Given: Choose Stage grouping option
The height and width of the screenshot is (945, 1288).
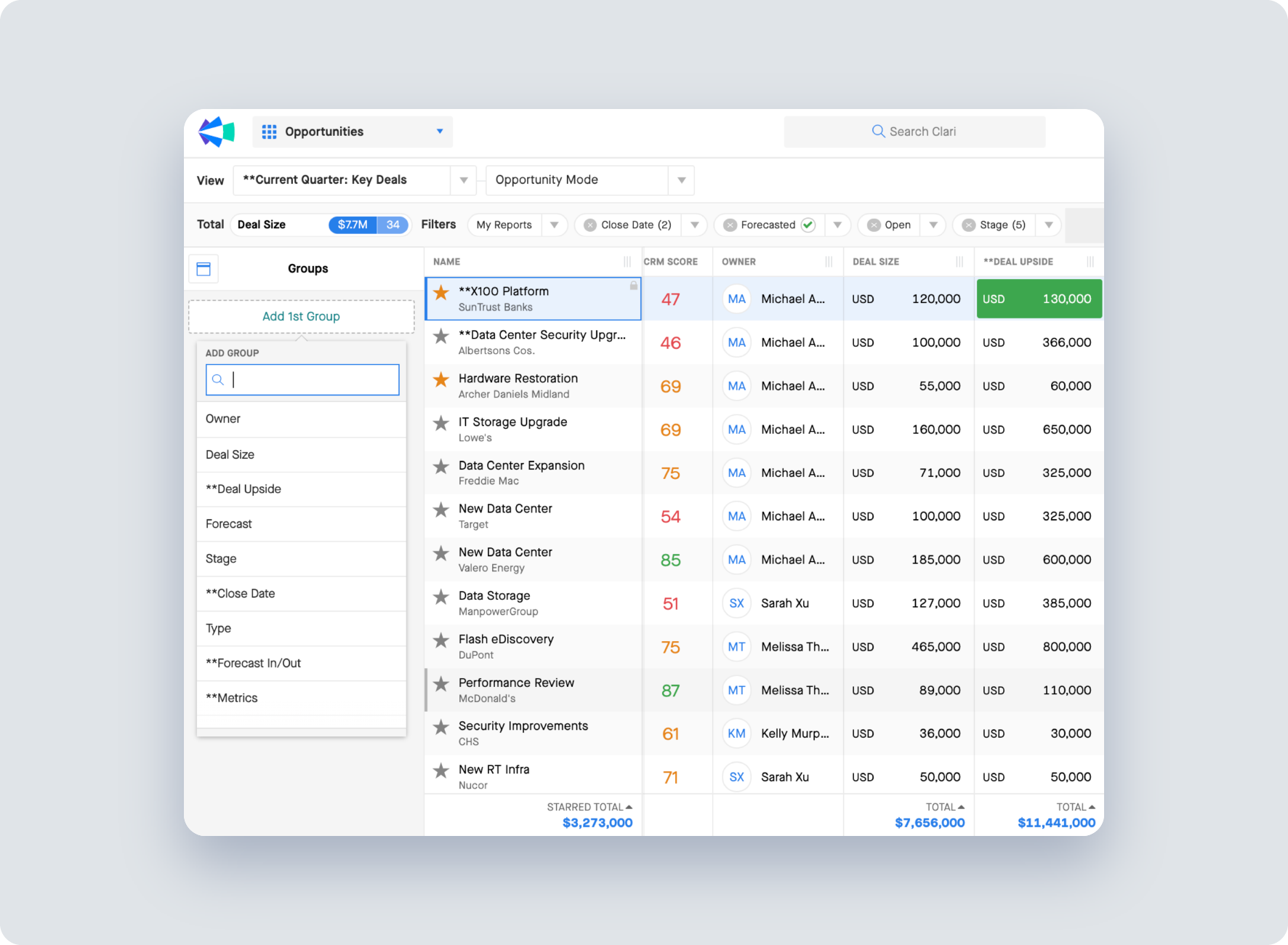Looking at the screenshot, I should coord(302,559).
